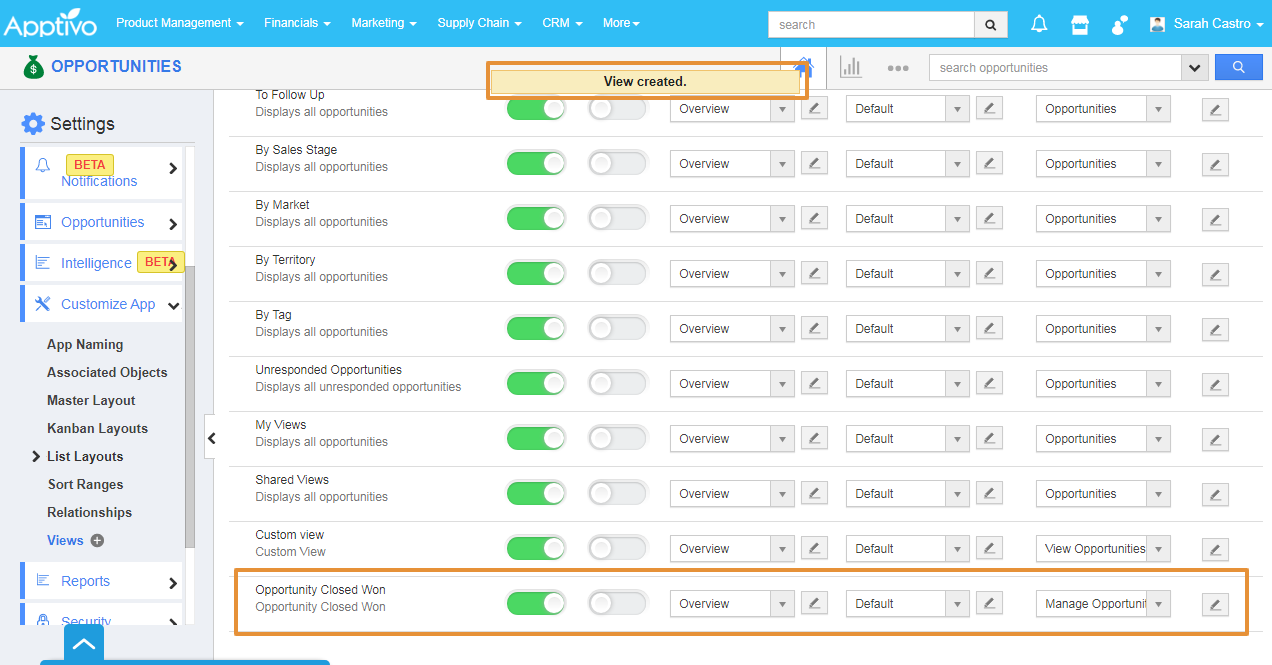Edit the last pencil icon in Opportunity Closed Won row

1215,604
